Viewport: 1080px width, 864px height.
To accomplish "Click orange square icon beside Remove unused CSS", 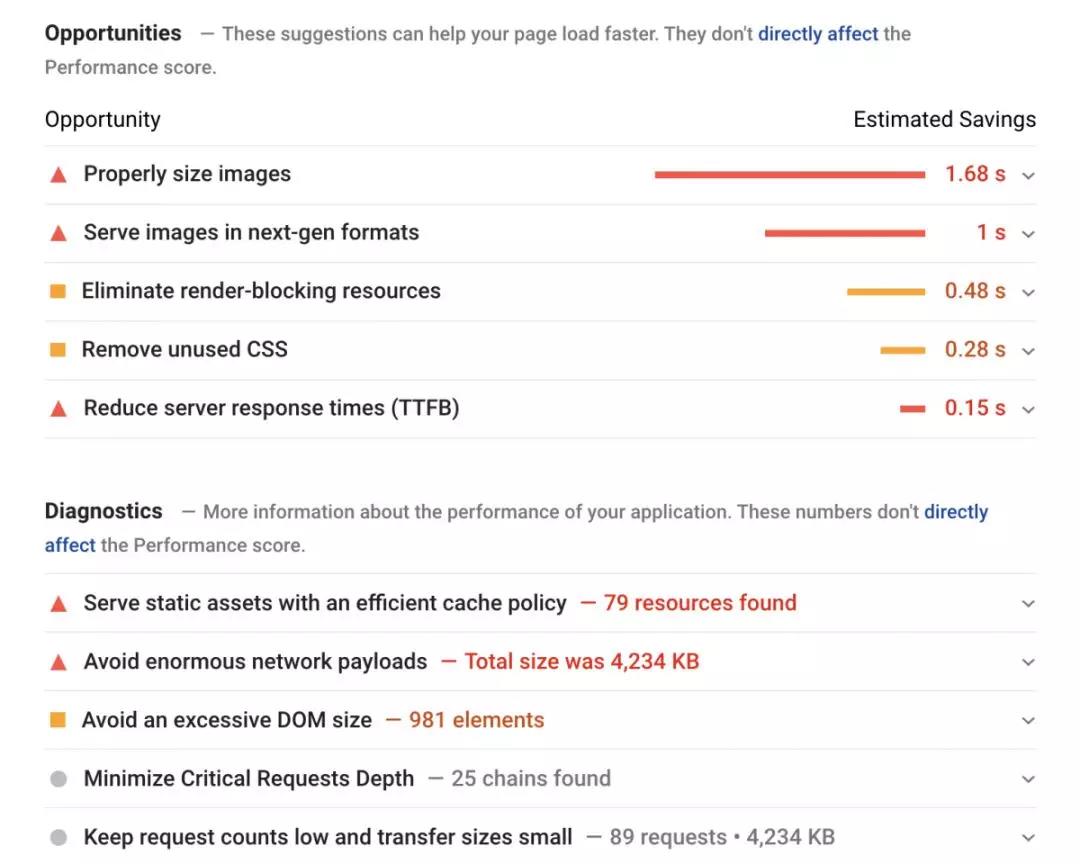I will pos(58,350).
